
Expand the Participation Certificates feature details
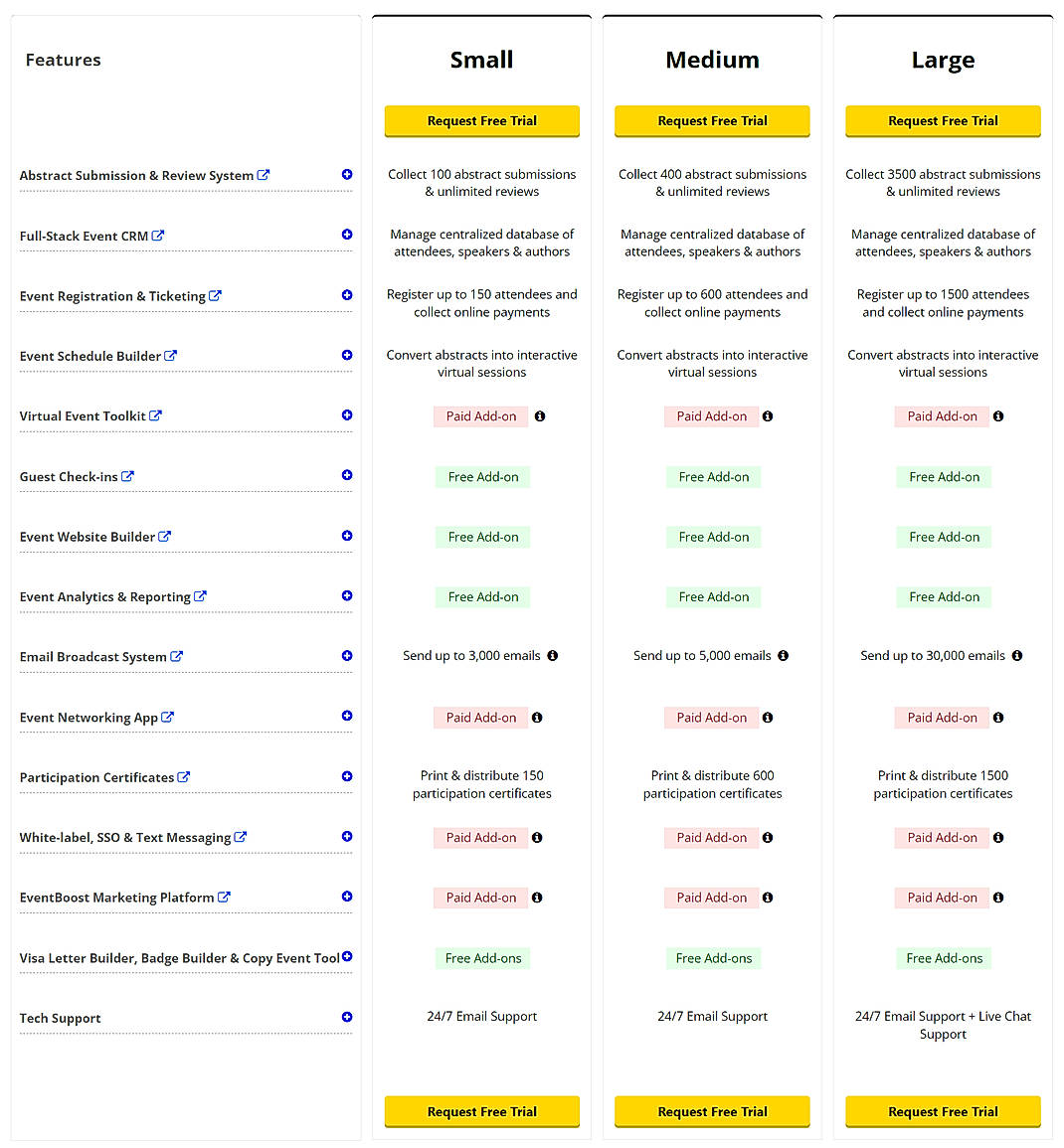[346, 776]
